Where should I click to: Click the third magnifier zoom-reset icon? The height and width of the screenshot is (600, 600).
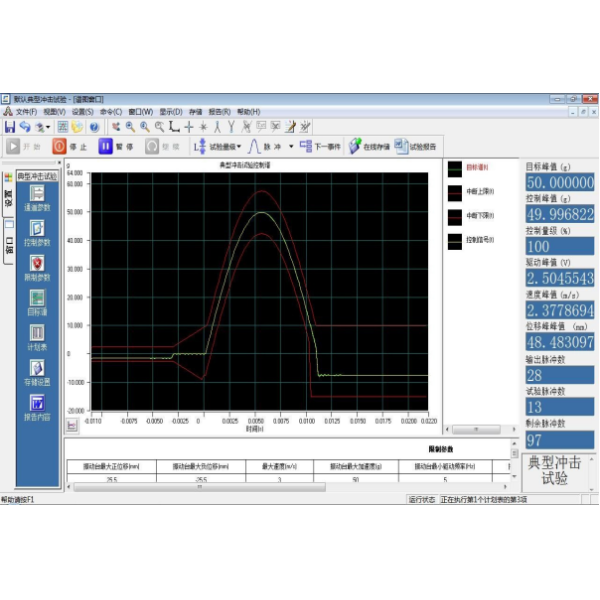[x=159, y=127]
